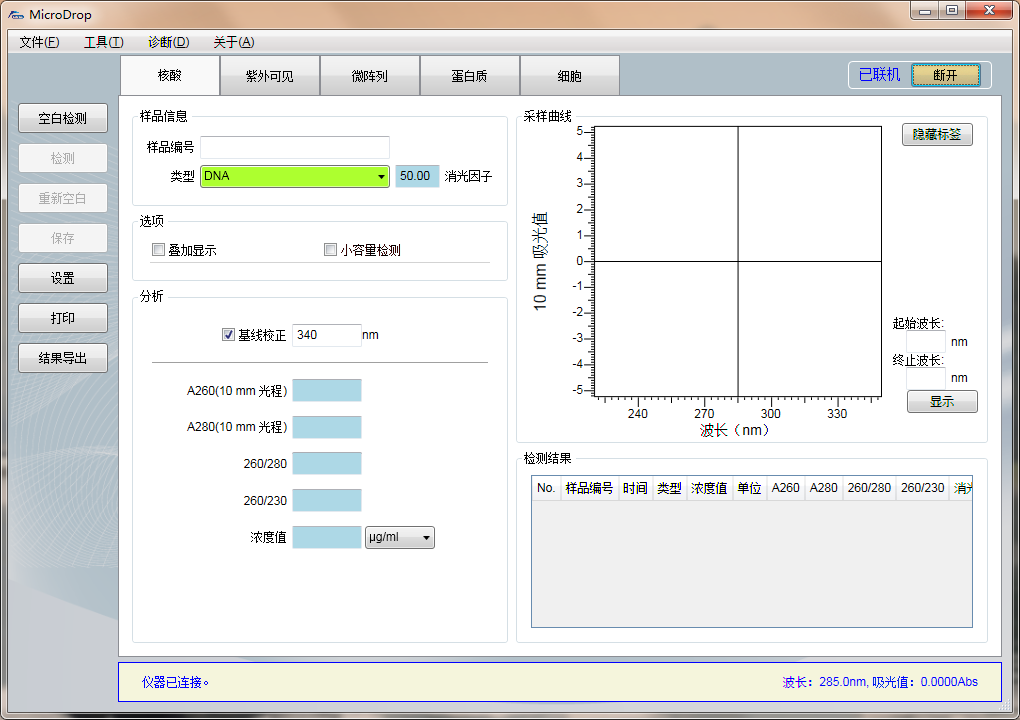1020x720 pixels.
Task: Open the 工具(T) menu
Action: coord(103,42)
